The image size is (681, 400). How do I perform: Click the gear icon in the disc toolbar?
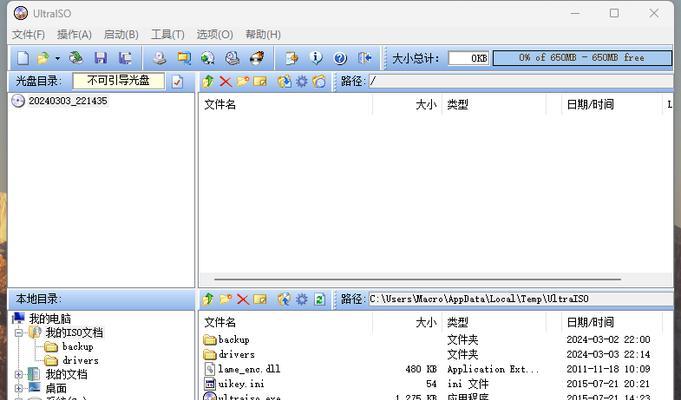point(301,81)
